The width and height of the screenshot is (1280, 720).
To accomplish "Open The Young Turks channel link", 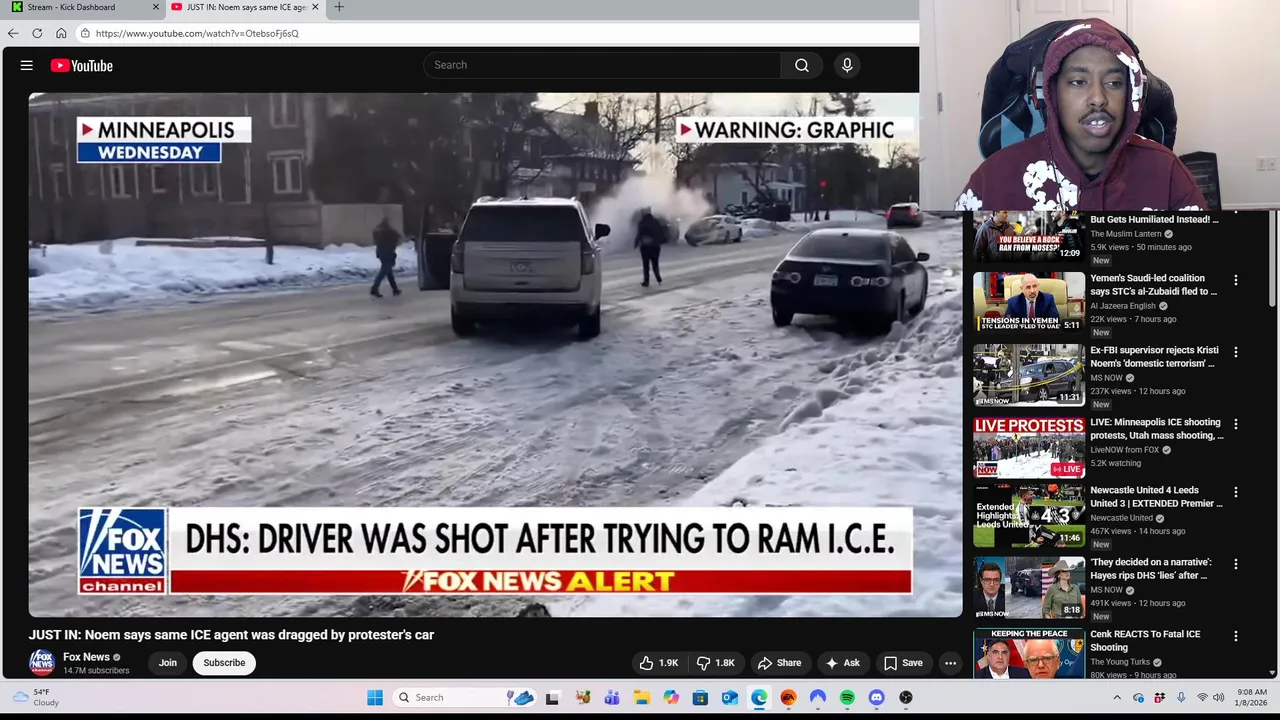I will (x=1120, y=662).
